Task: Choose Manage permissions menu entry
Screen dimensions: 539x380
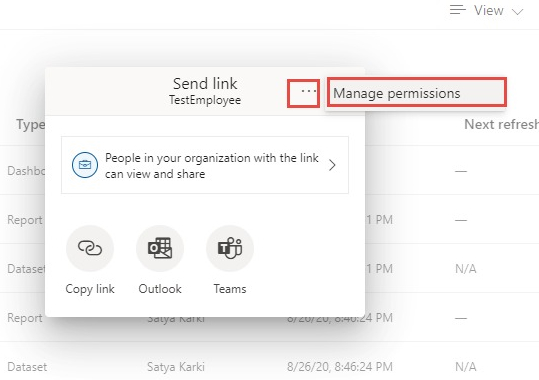Action: click(417, 92)
